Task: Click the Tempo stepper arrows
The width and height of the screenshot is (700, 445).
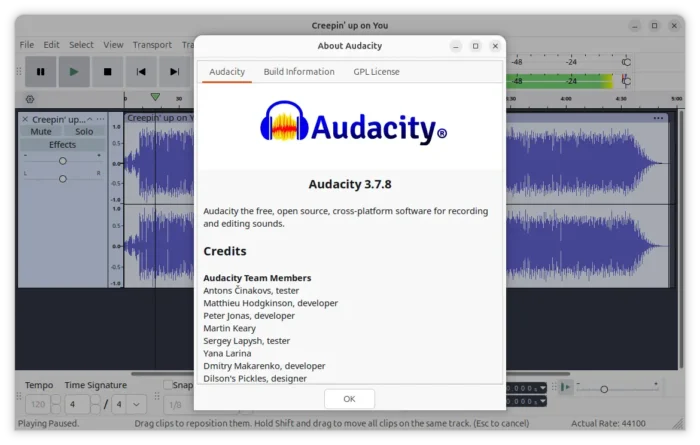Action: coord(56,404)
